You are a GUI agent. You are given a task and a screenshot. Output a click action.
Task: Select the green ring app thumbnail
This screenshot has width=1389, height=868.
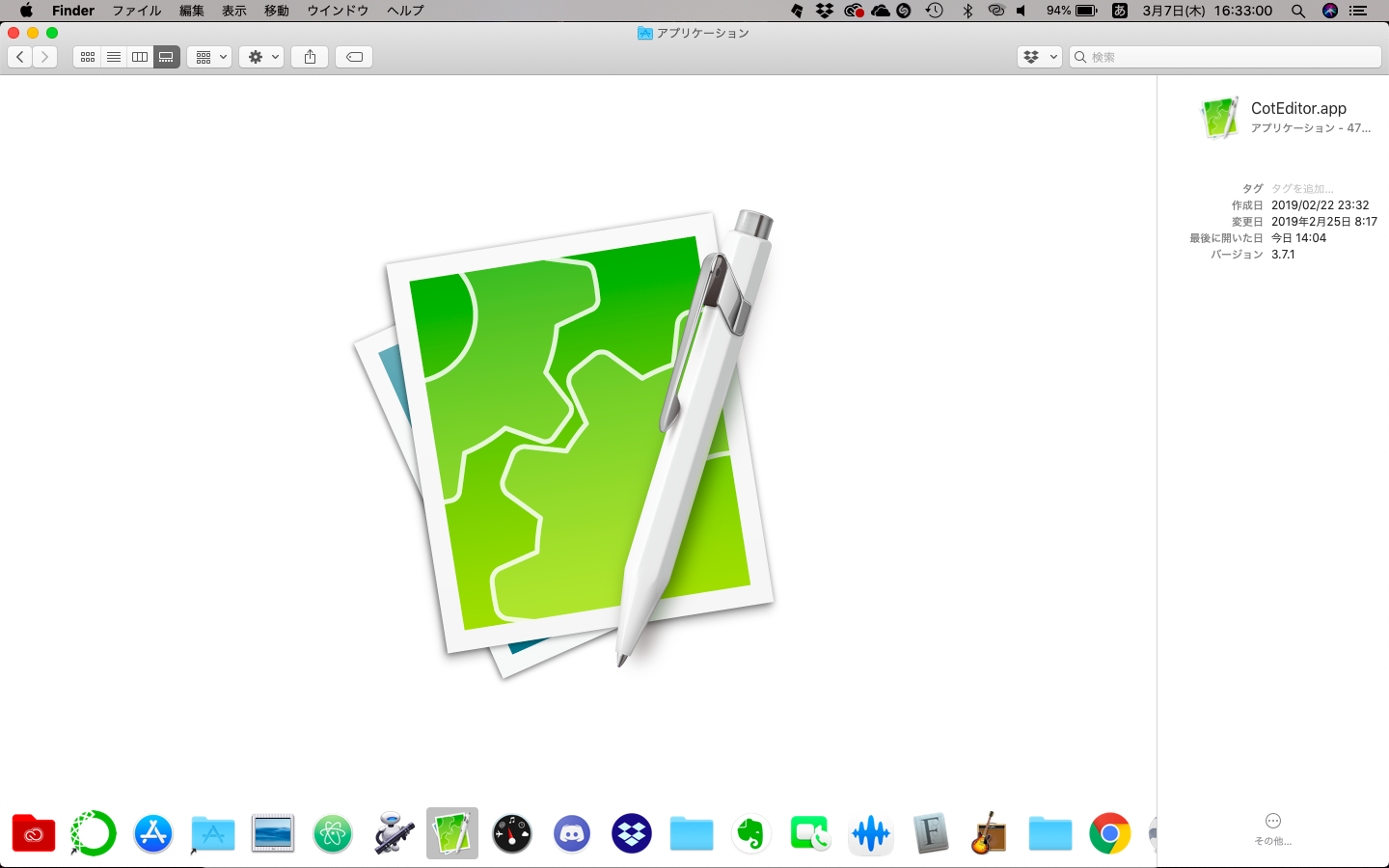coord(94,833)
